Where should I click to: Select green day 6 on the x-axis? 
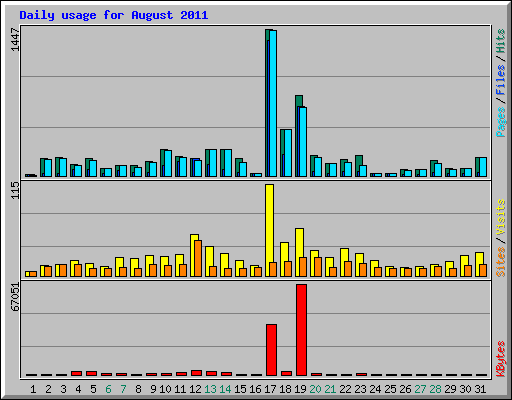coord(108,389)
